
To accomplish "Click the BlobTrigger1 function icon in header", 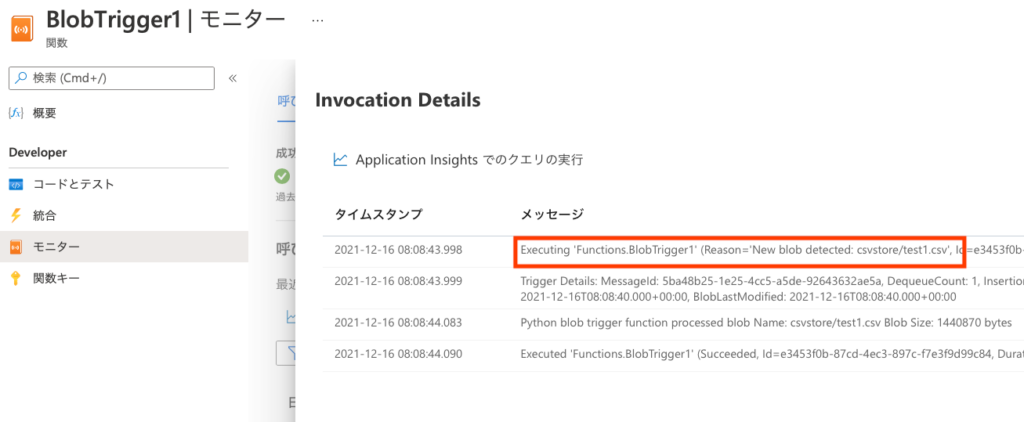I will click(x=22, y=29).
